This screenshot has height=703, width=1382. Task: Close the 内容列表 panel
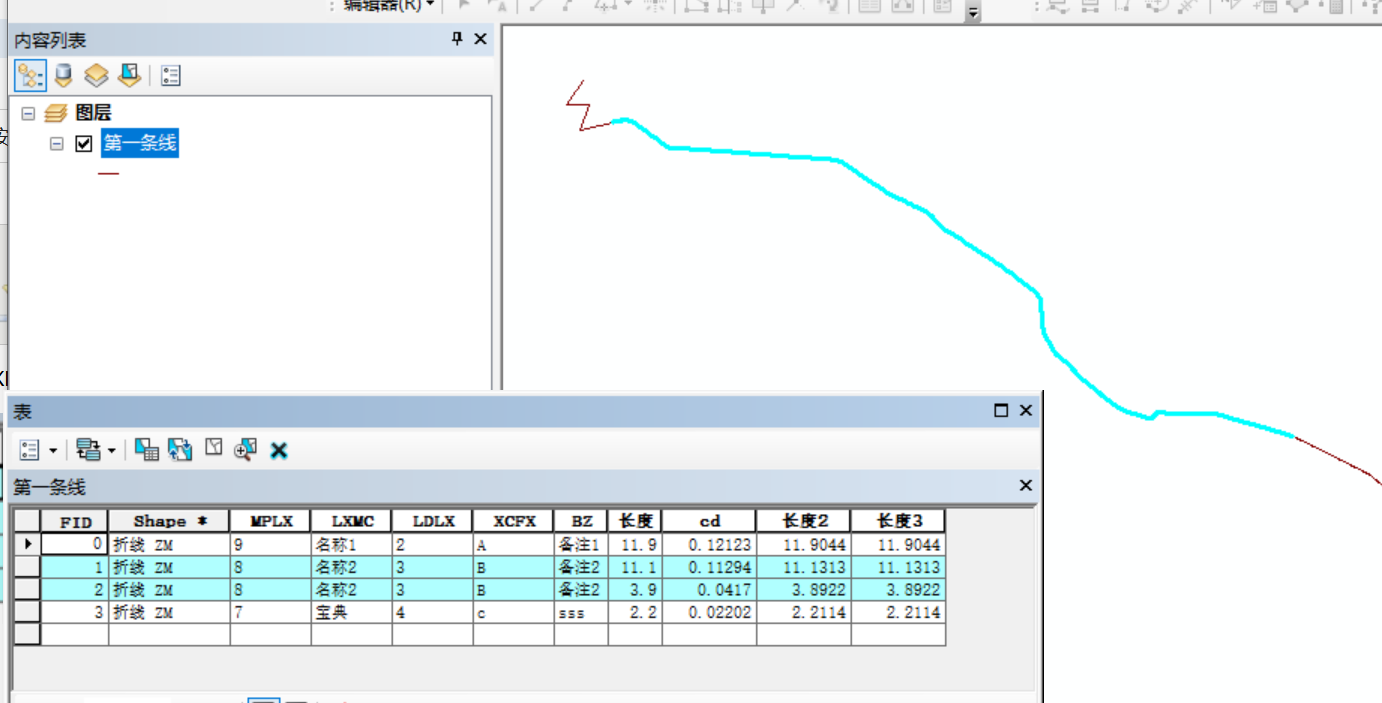click(480, 39)
